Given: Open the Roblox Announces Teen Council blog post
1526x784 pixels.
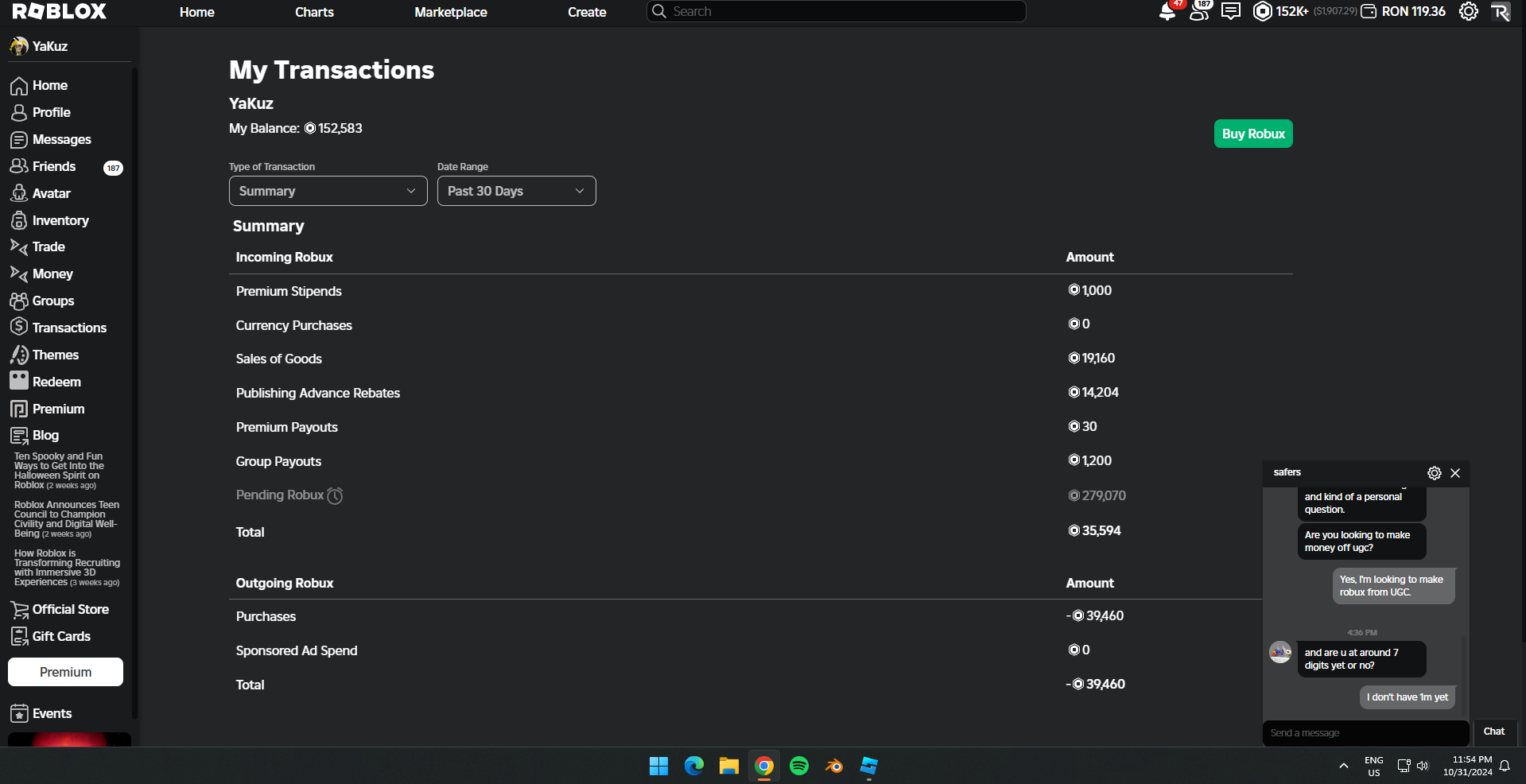Looking at the screenshot, I should (x=67, y=519).
